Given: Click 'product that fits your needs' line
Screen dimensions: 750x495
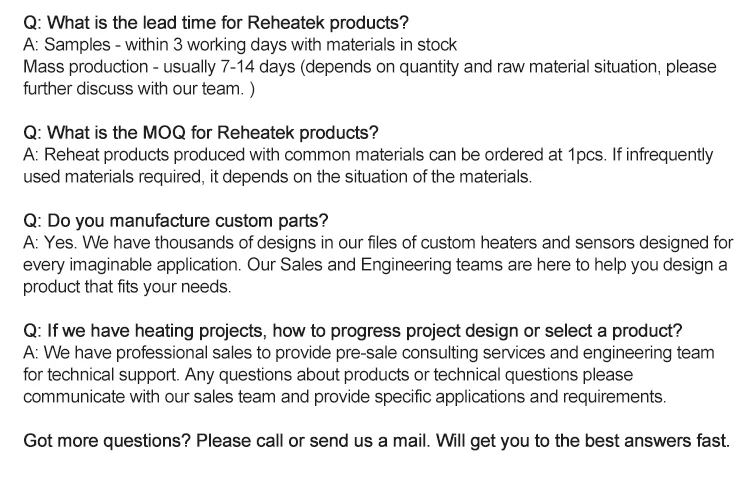Looking at the screenshot, I should 127,286.
